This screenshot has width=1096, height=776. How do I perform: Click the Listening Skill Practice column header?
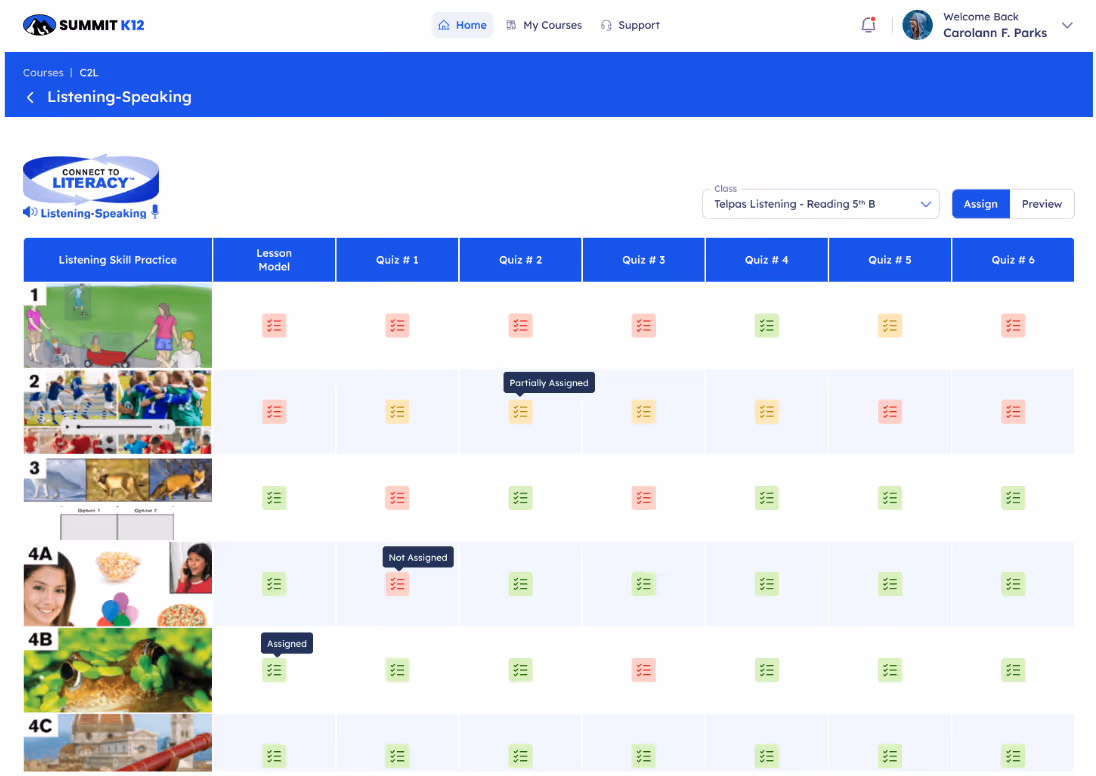pos(117,260)
